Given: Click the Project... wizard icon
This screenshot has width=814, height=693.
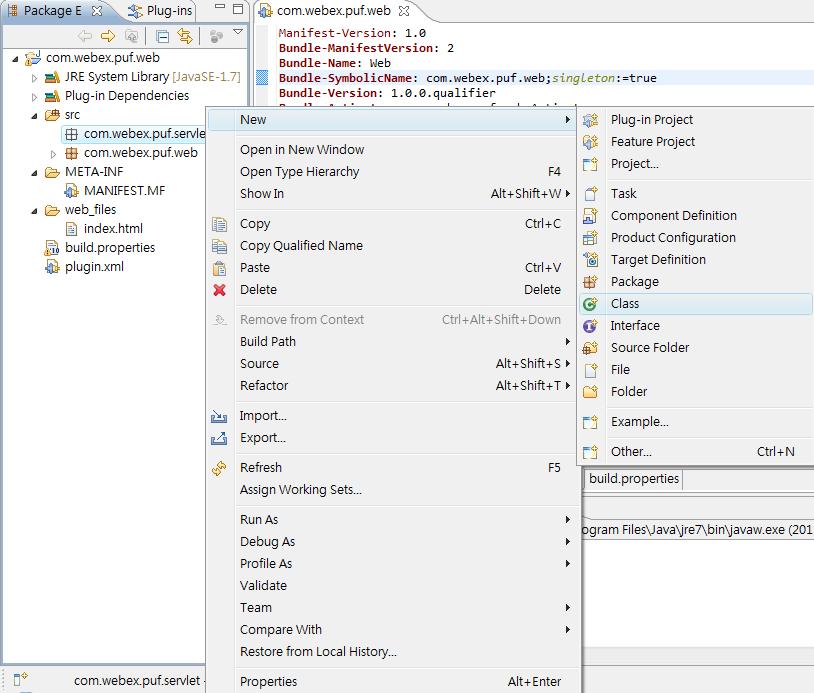Looking at the screenshot, I should pyautogui.click(x=591, y=164).
